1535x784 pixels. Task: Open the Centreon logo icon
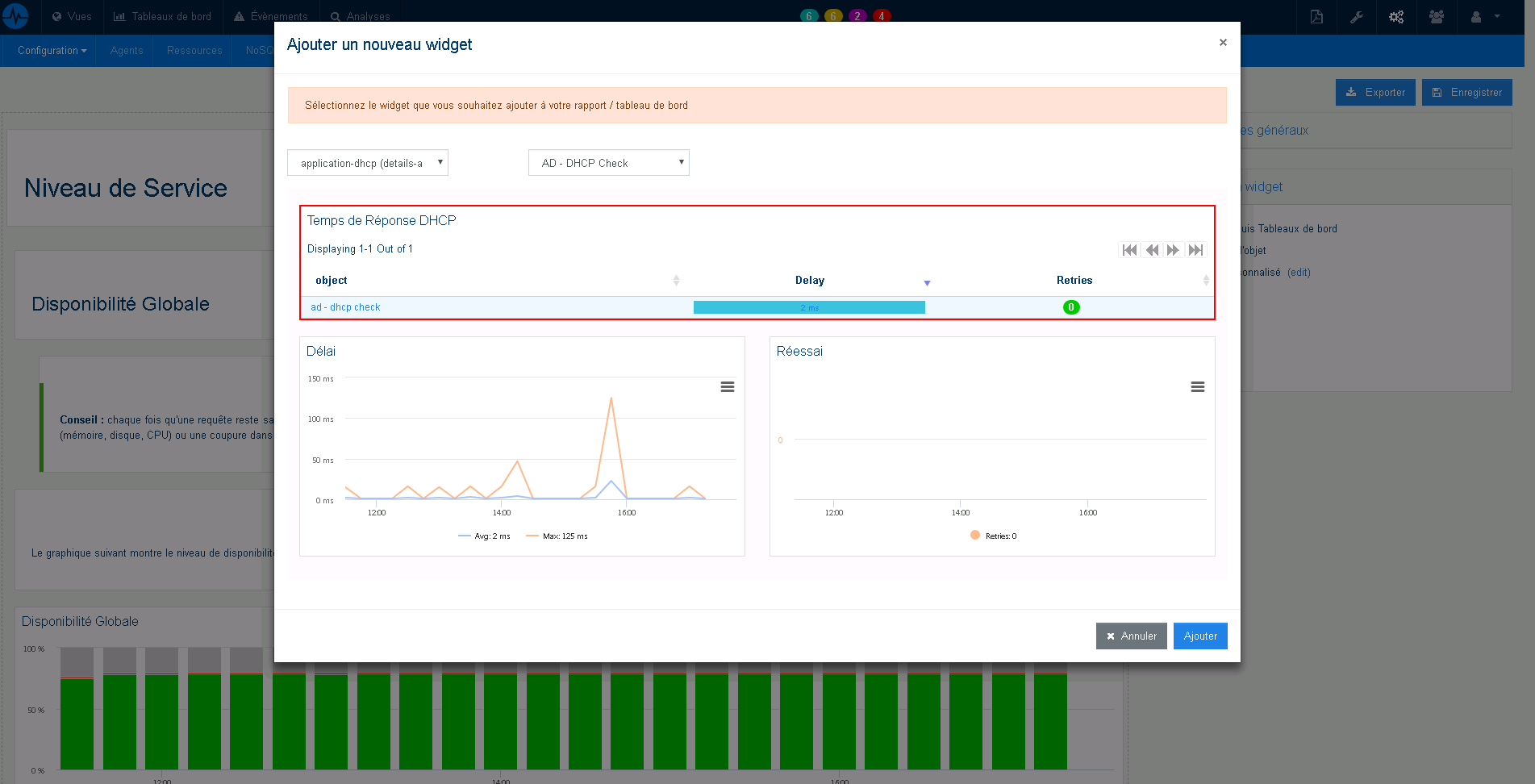[x=15, y=16]
